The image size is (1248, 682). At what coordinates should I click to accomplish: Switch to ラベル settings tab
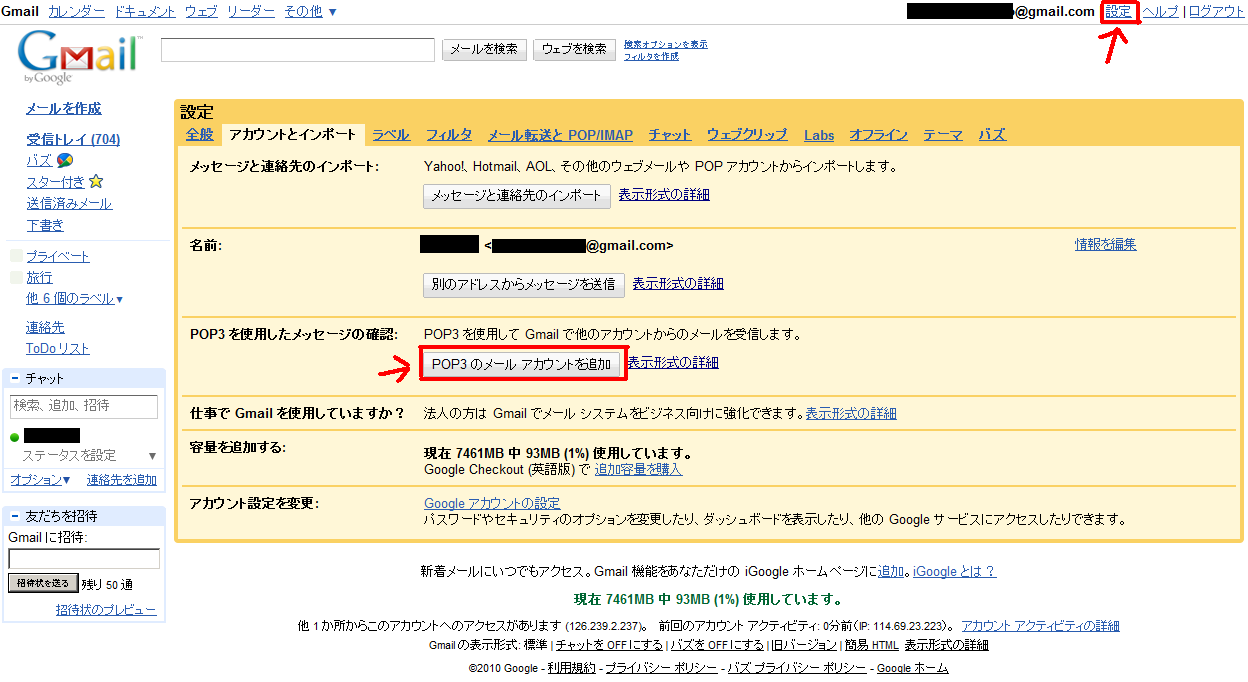391,134
